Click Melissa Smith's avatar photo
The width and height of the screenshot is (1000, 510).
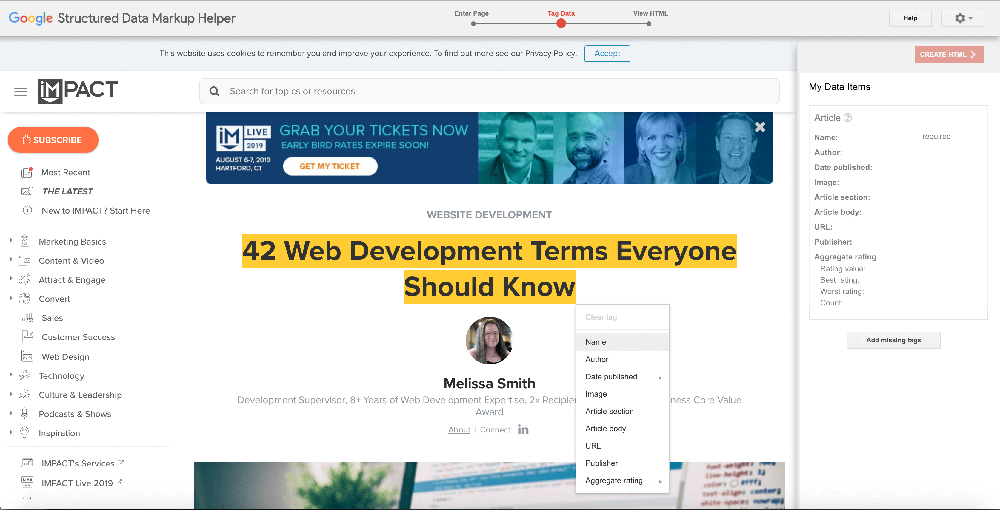point(489,340)
